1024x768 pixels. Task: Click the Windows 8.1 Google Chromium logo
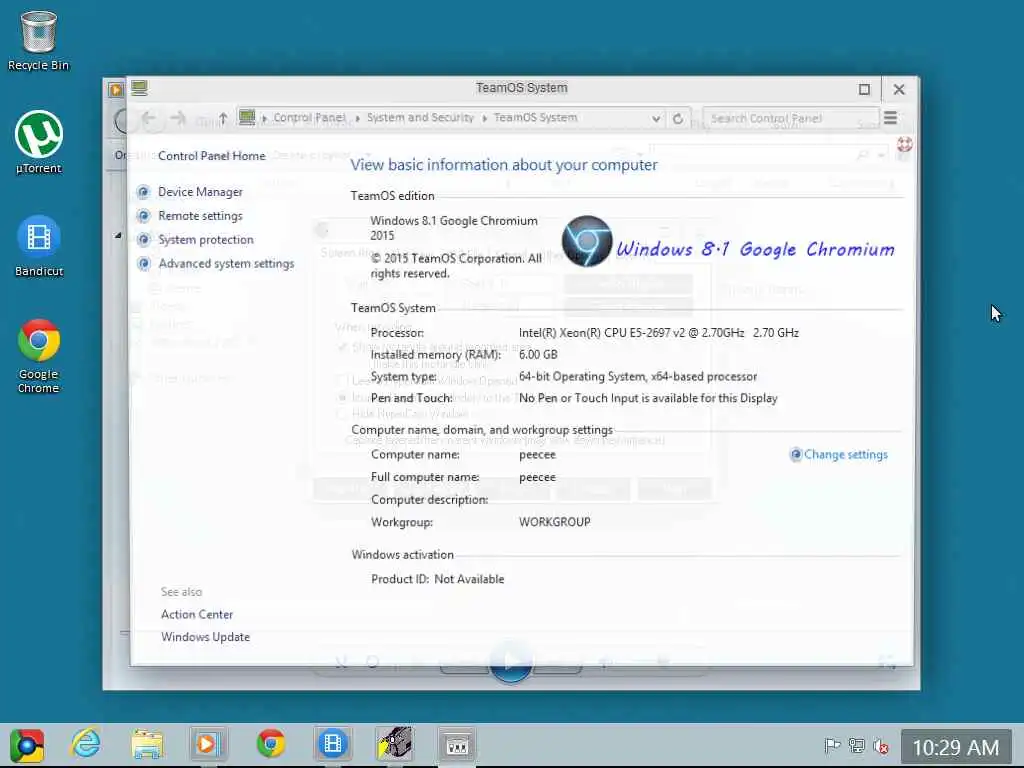click(x=728, y=242)
